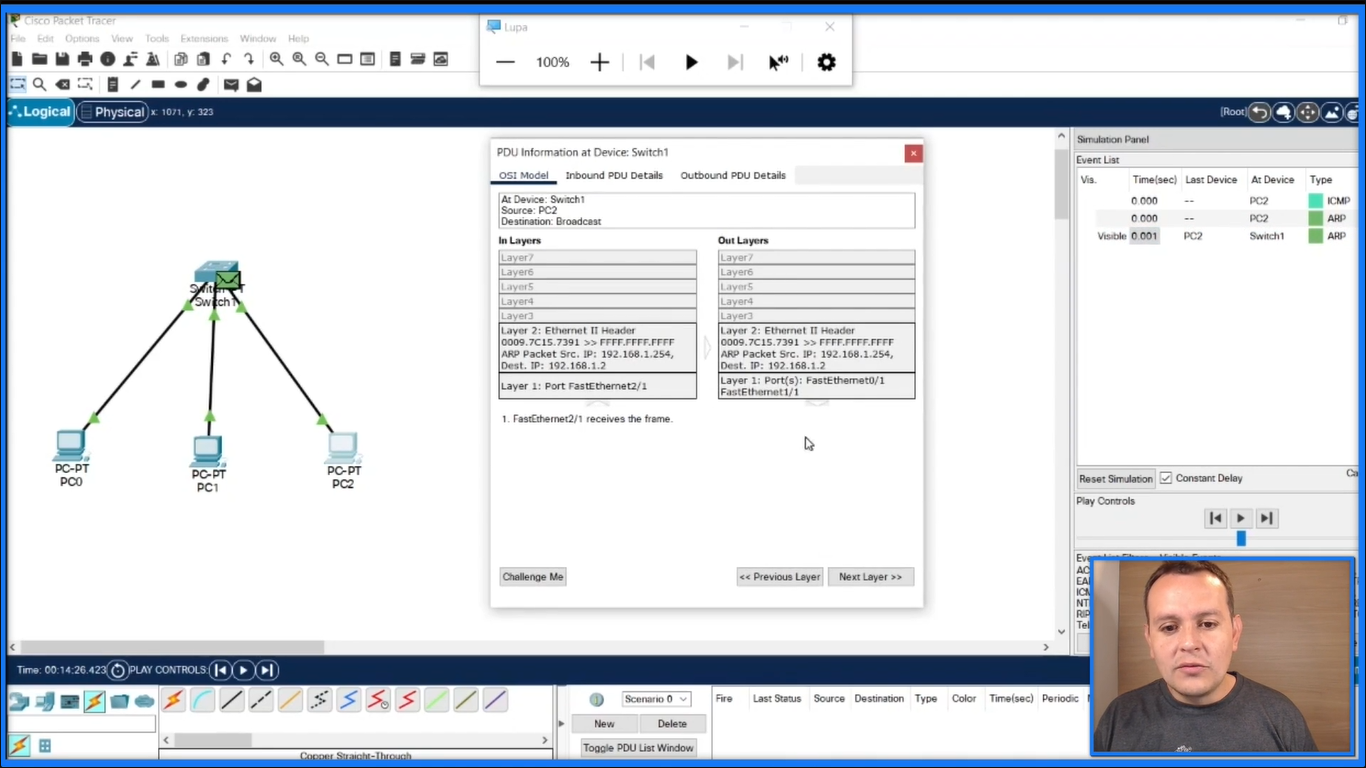Click the Next Layer button
This screenshot has width=1366, height=768.
coord(870,577)
